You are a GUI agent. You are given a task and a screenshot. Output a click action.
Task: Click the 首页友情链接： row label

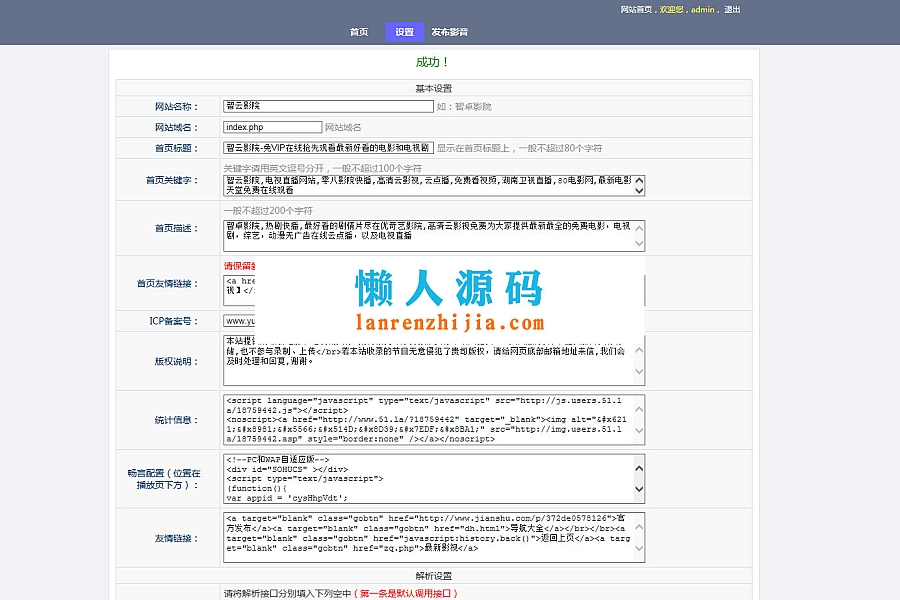[167, 284]
